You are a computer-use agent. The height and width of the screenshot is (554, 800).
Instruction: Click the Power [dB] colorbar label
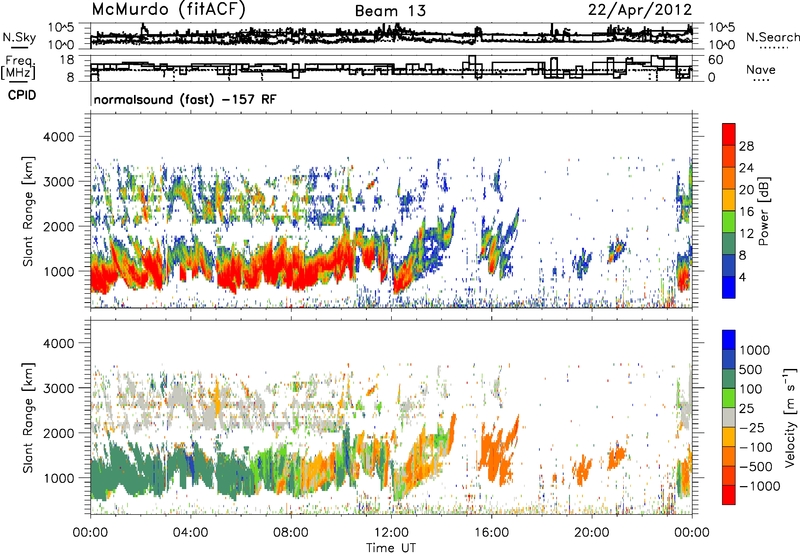pyautogui.click(x=763, y=211)
